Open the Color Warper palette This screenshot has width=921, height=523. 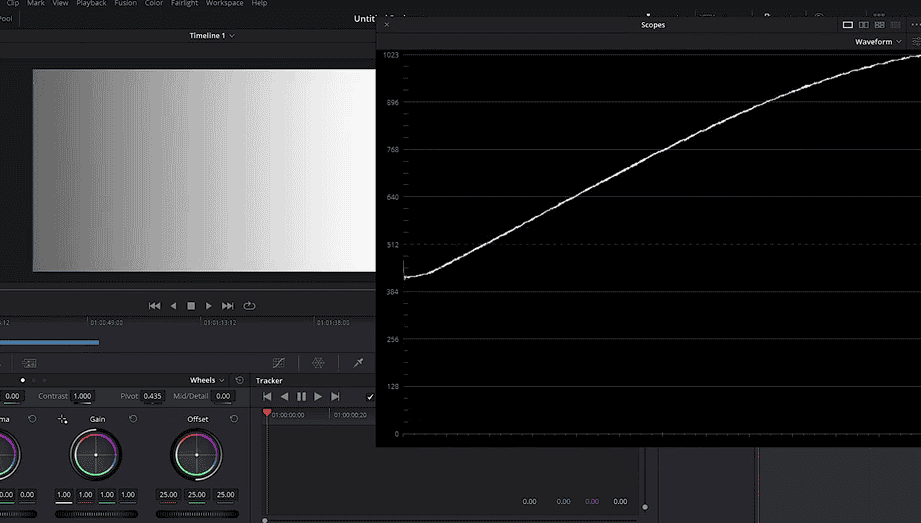click(318, 363)
